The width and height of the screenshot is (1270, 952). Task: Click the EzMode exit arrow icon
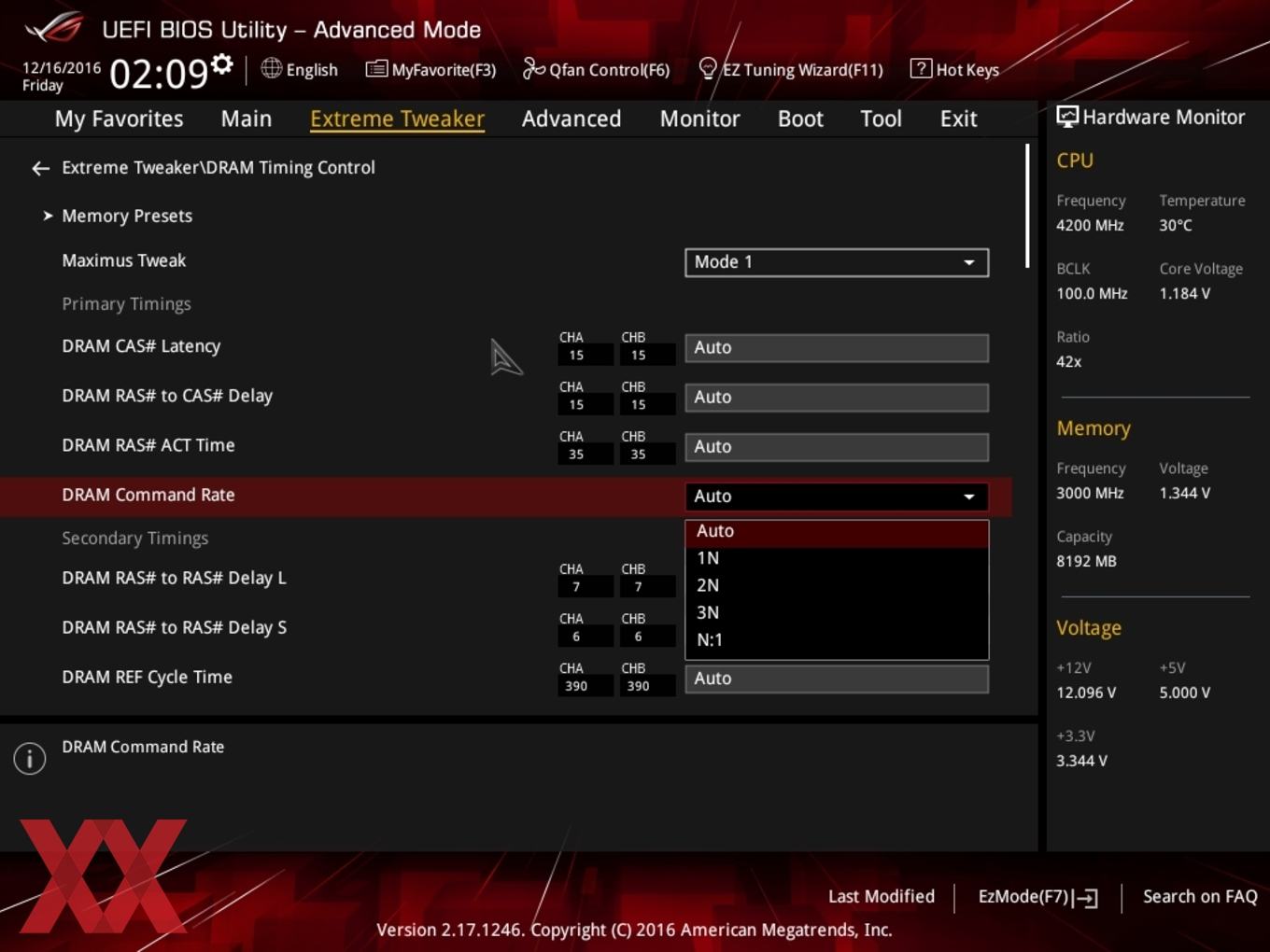(x=1085, y=898)
